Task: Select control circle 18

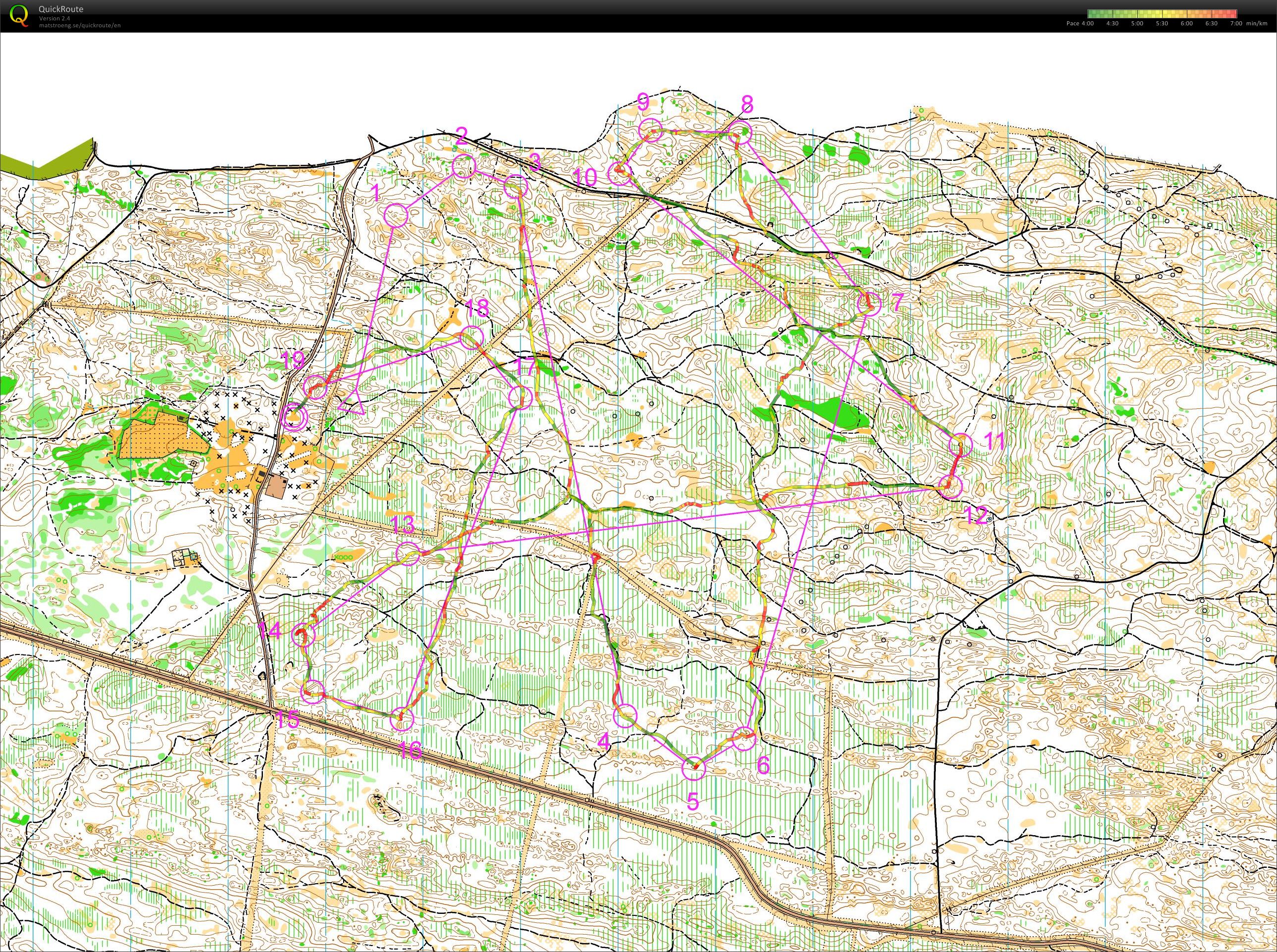Action: click(x=472, y=337)
